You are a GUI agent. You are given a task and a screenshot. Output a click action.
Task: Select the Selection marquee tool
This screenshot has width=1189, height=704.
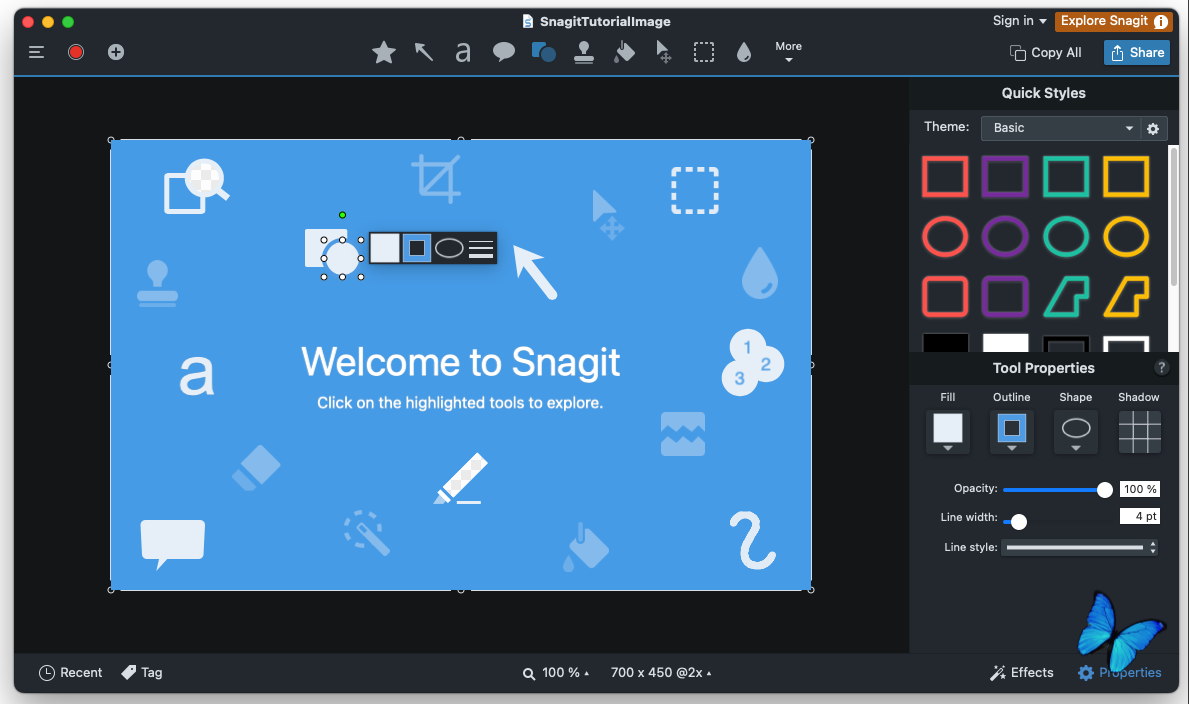point(704,52)
